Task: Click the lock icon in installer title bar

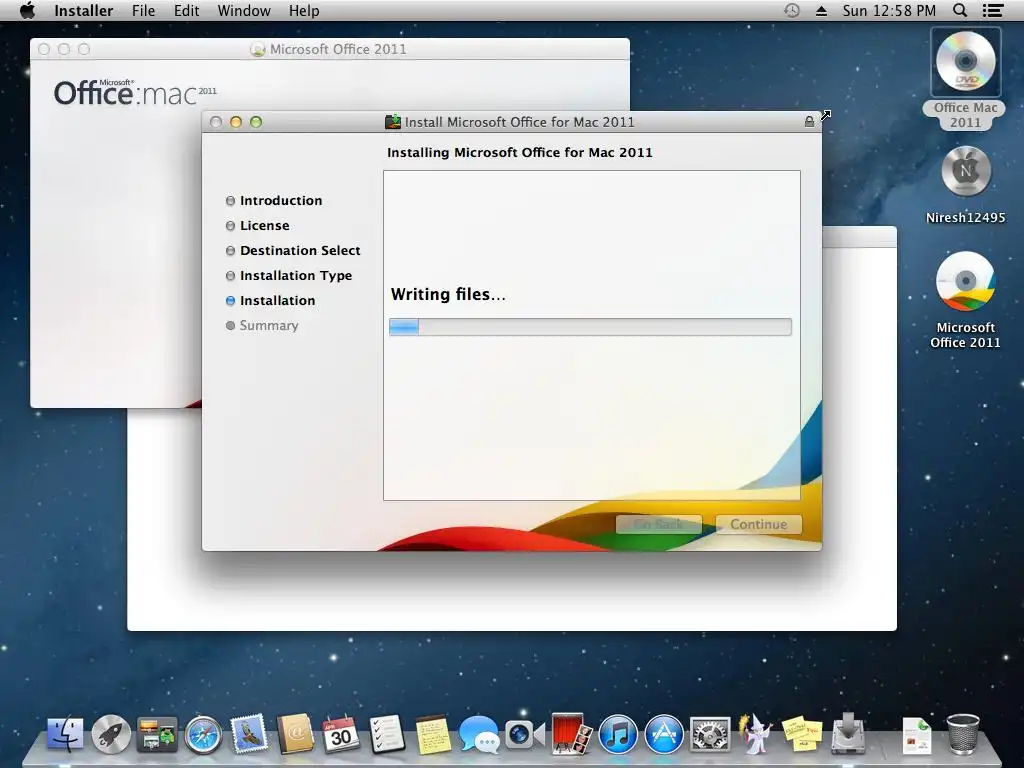Action: [809, 121]
